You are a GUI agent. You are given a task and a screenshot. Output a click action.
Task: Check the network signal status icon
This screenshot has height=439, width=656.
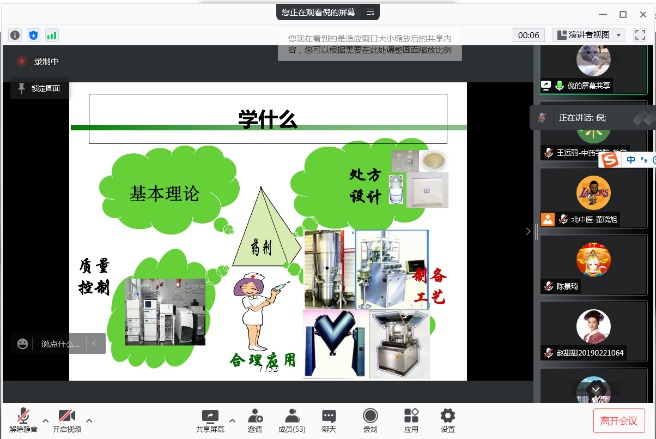click(x=51, y=35)
